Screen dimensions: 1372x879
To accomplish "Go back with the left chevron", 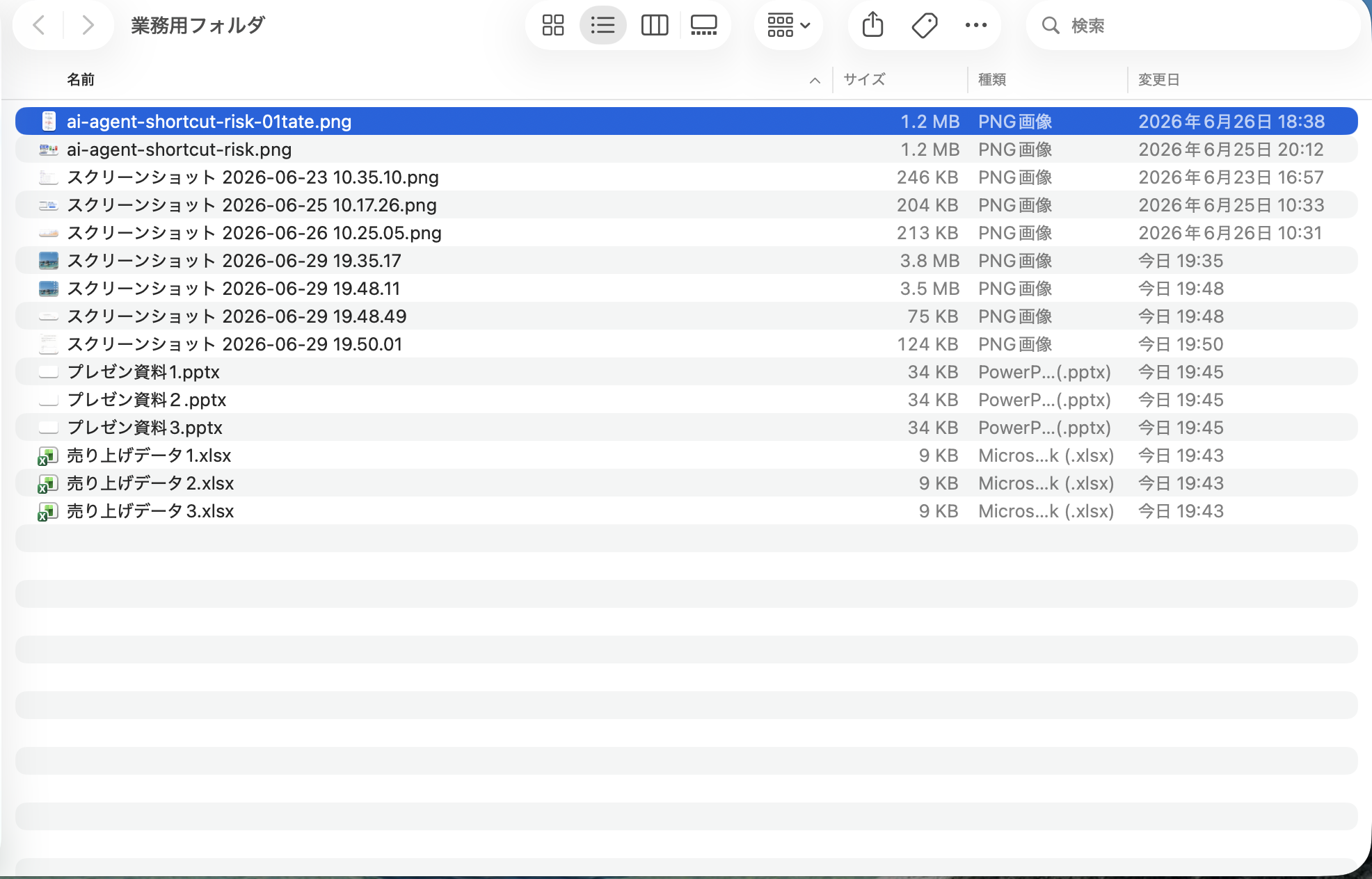I will pos(39,26).
